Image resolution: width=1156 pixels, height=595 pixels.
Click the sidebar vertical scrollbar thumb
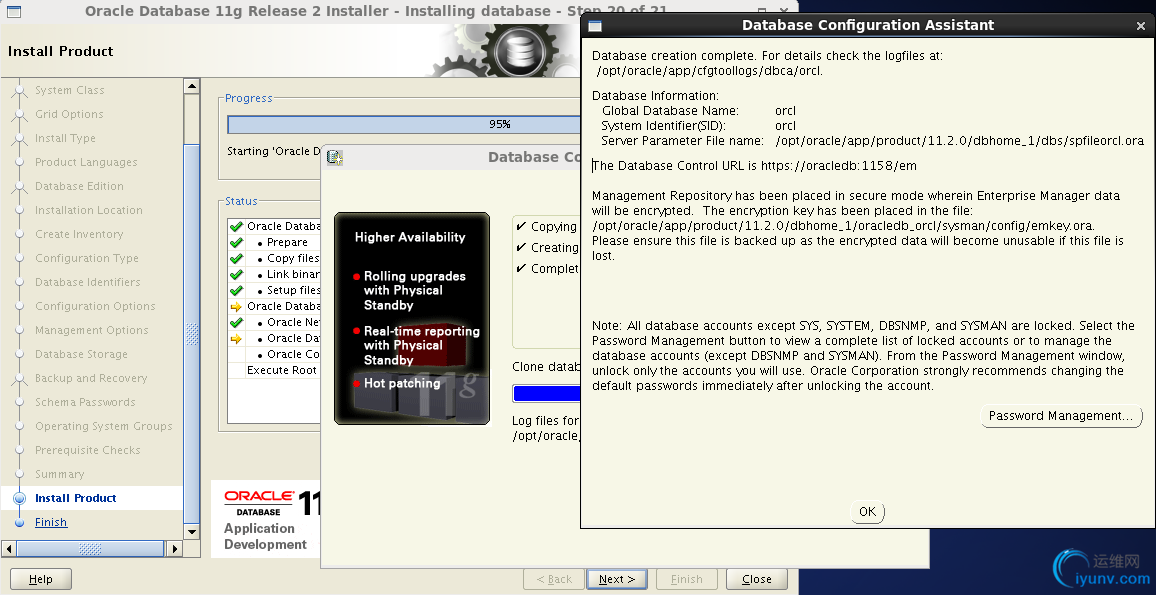[x=192, y=333]
